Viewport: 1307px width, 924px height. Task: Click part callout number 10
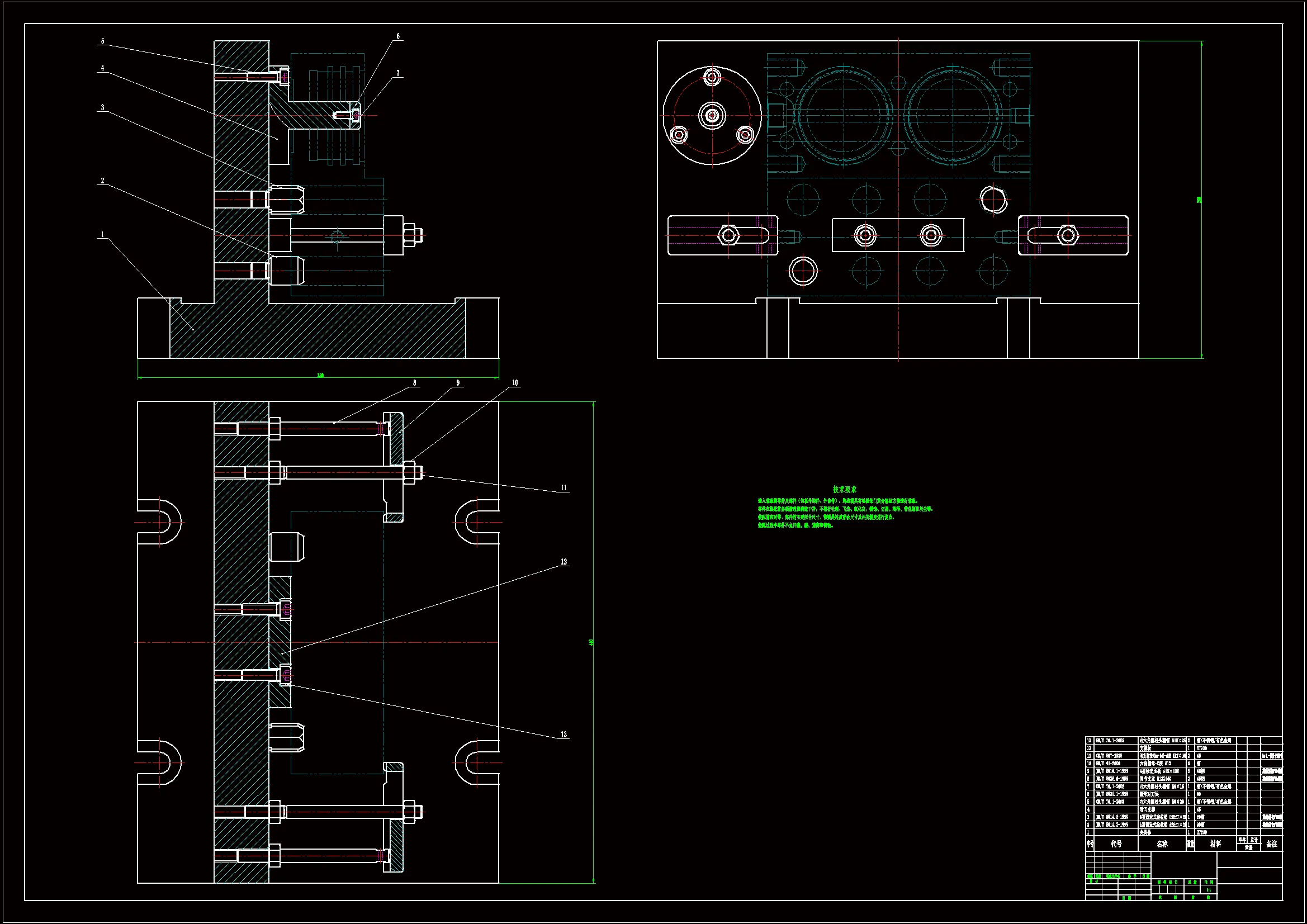point(515,383)
